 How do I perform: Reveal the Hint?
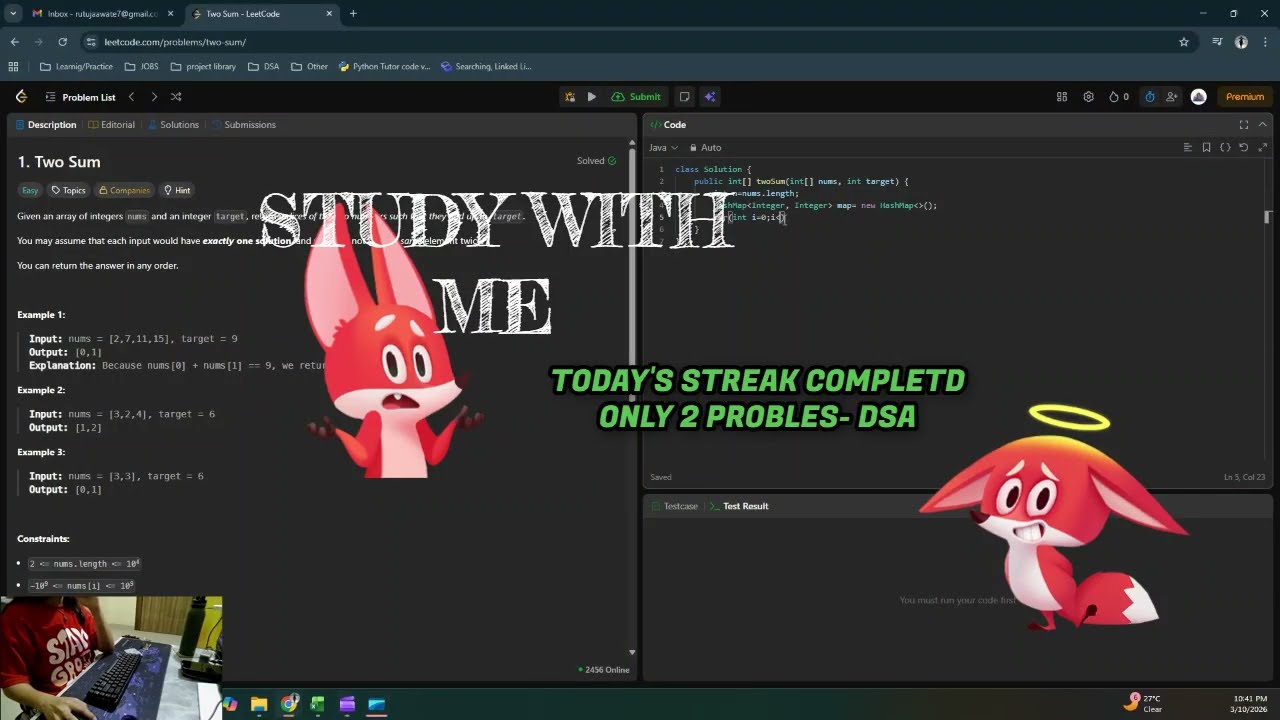pos(177,190)
